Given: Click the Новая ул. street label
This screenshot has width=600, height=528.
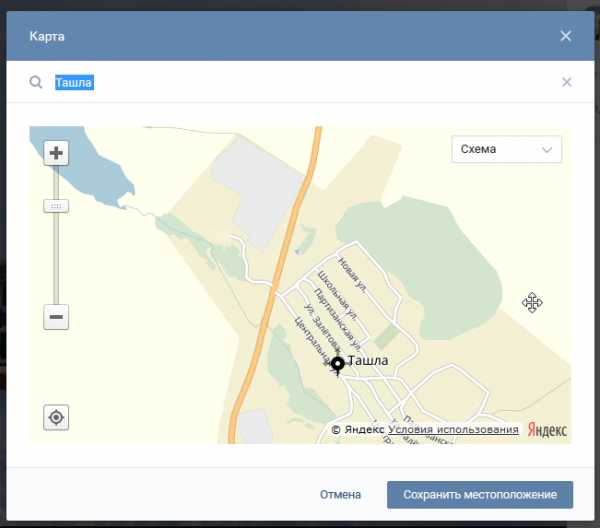Looking at the screenshot, I should pos(352,275).
